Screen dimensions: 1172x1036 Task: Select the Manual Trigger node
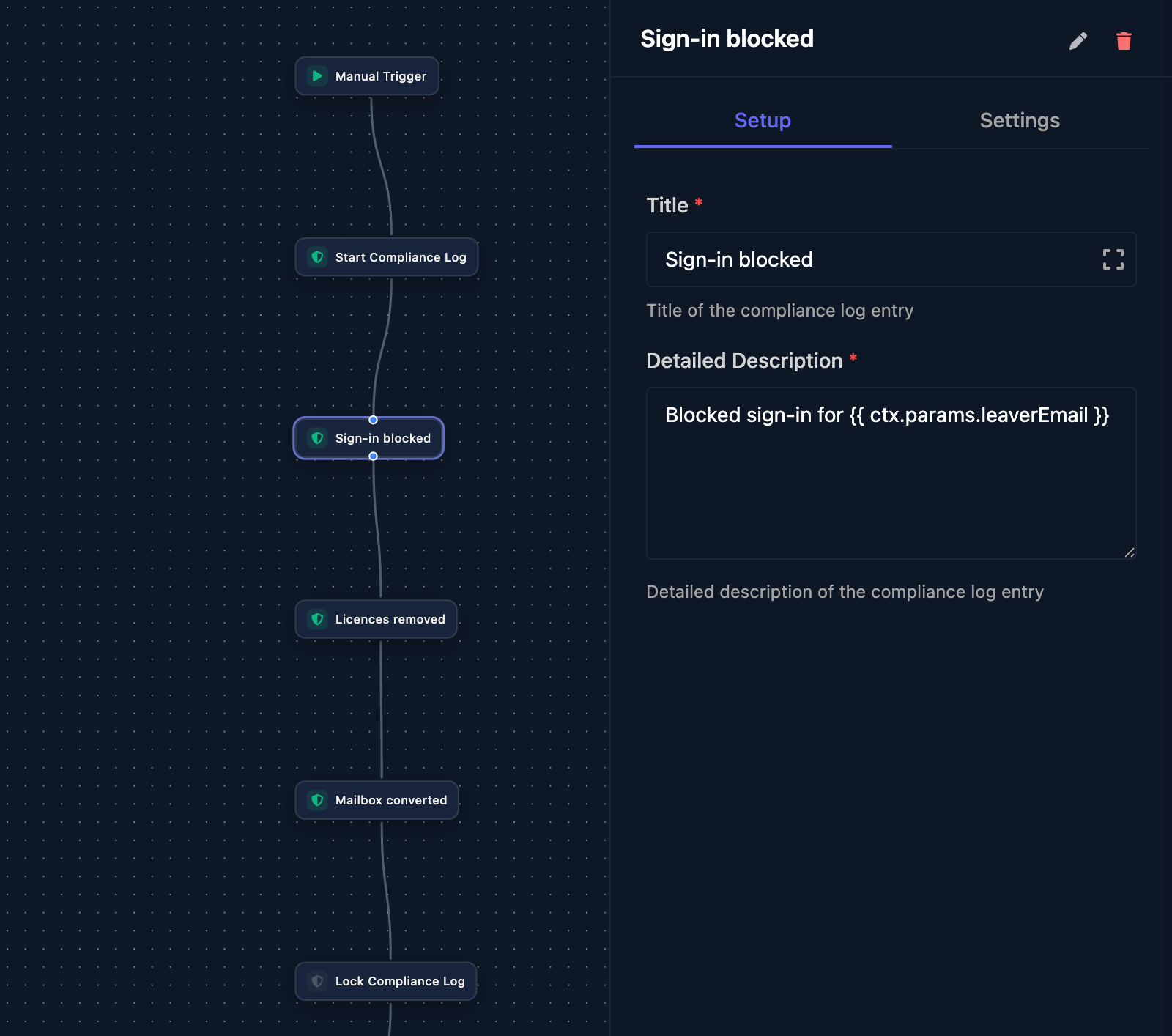pyautogui.click(x=367, y=76)
